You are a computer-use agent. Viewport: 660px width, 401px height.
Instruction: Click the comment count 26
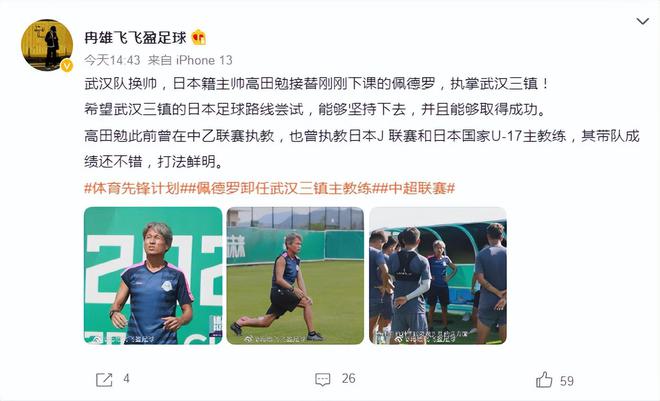(x=349, y=379)
